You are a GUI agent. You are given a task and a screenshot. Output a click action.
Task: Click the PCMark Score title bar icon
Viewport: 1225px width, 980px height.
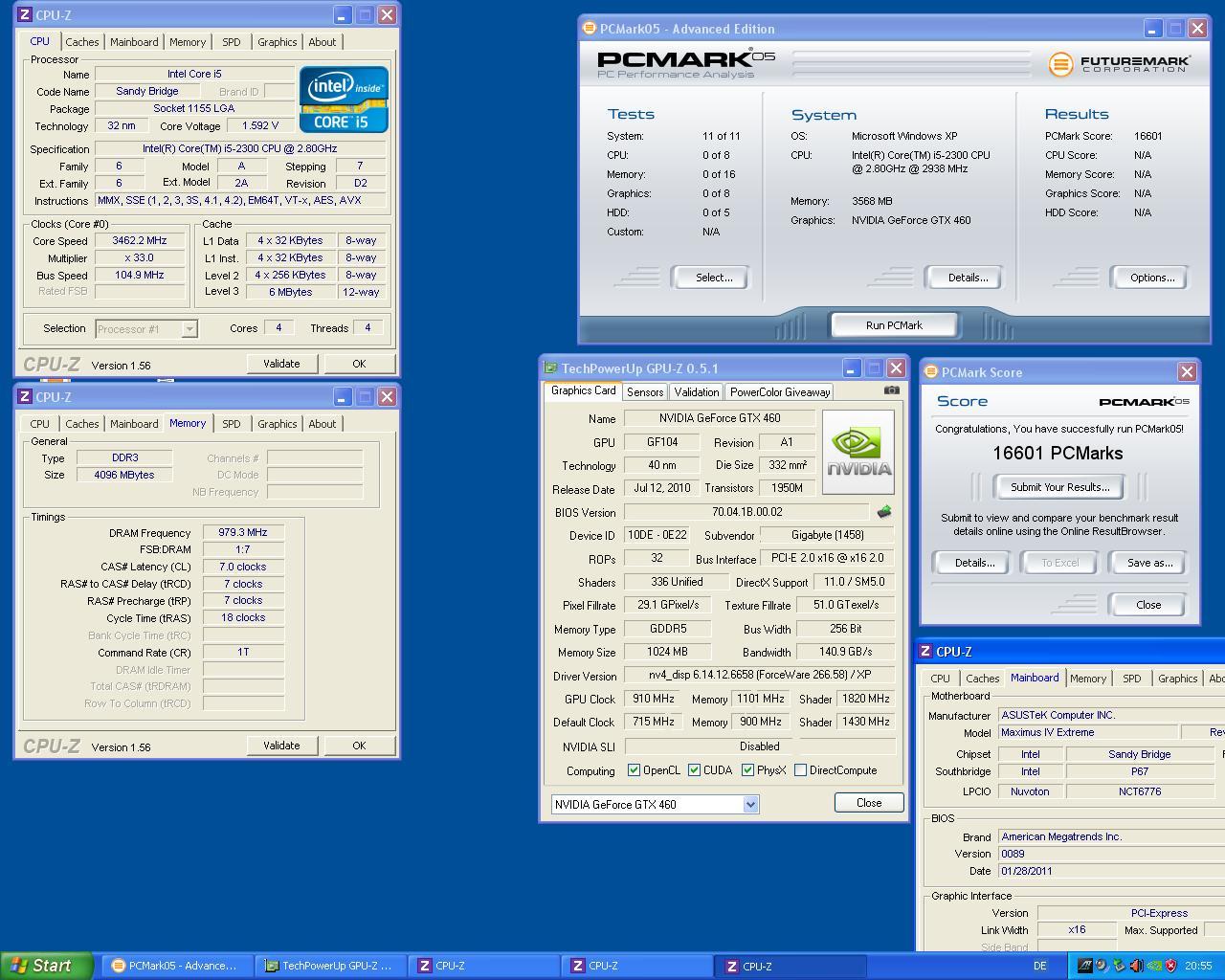click(x=931, y=372)
